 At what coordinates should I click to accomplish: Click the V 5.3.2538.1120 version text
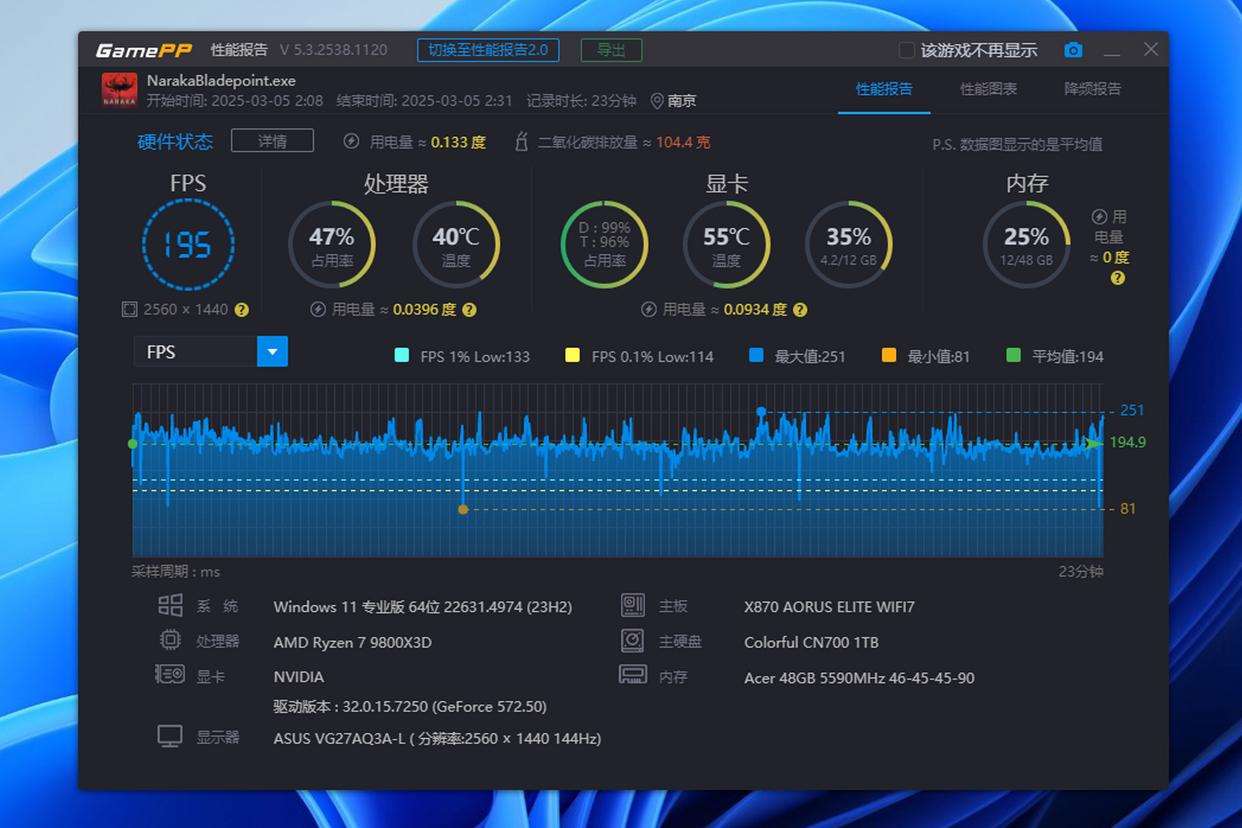(x=334, y=50)
